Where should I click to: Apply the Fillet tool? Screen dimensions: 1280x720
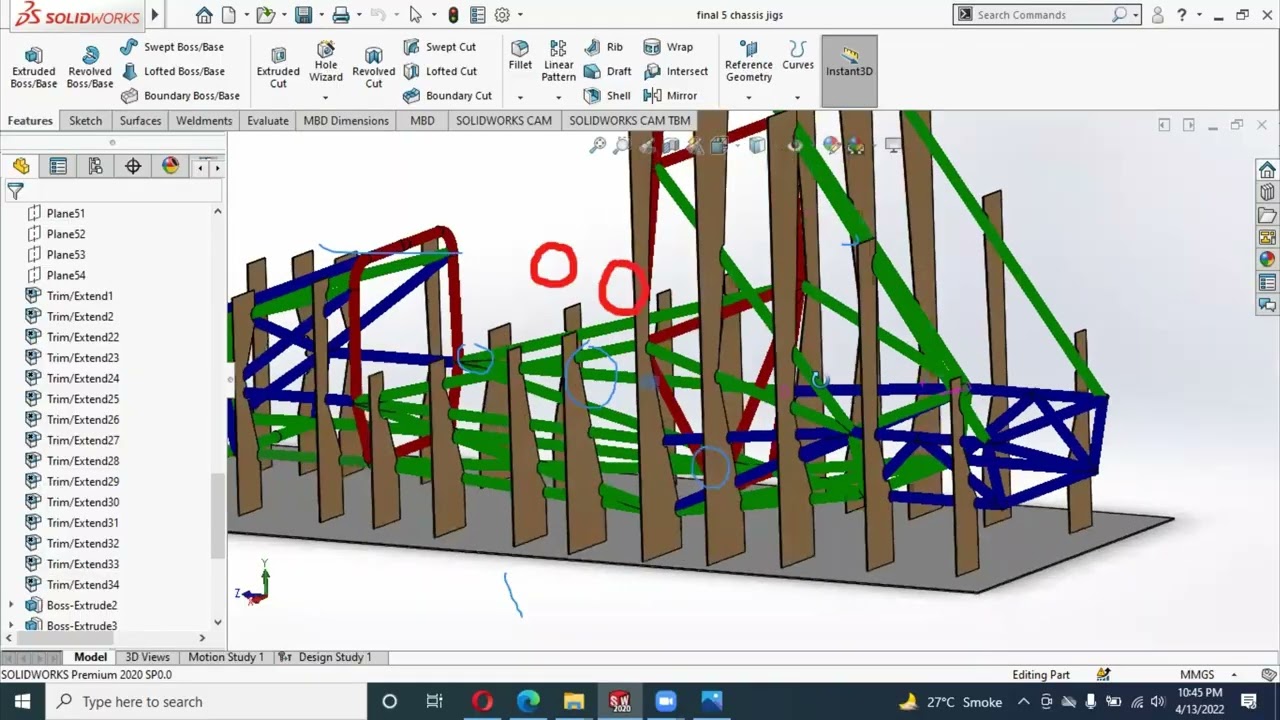click(x=520, y=56)
